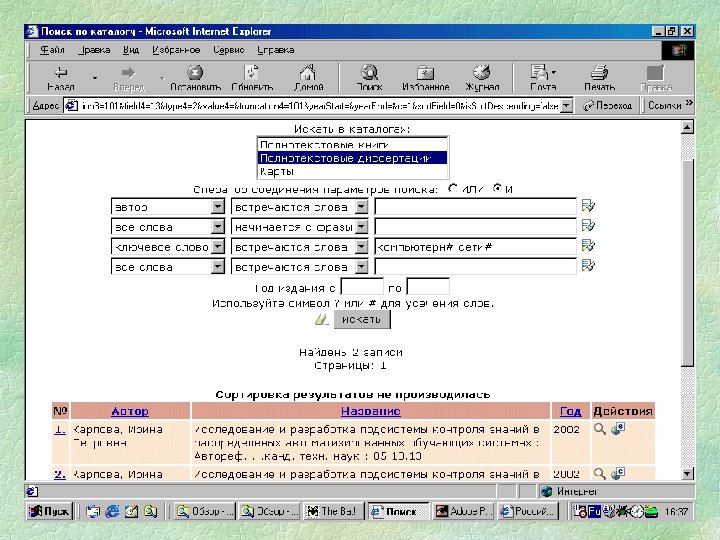The width and height of the screenshot is (720, 540).
Task: Click the Год издания start year field
Action: tap(362, 287)
